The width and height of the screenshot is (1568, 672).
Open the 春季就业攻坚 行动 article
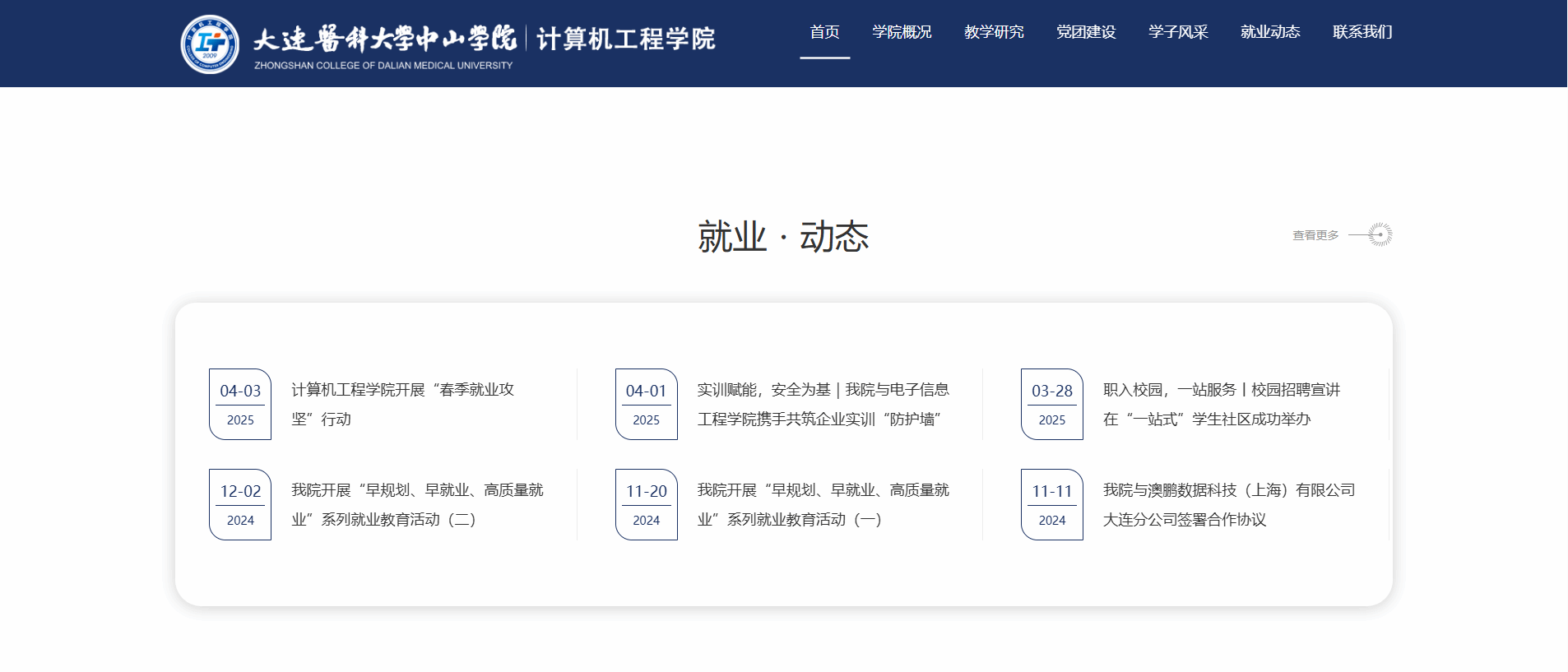pos(402,404)
